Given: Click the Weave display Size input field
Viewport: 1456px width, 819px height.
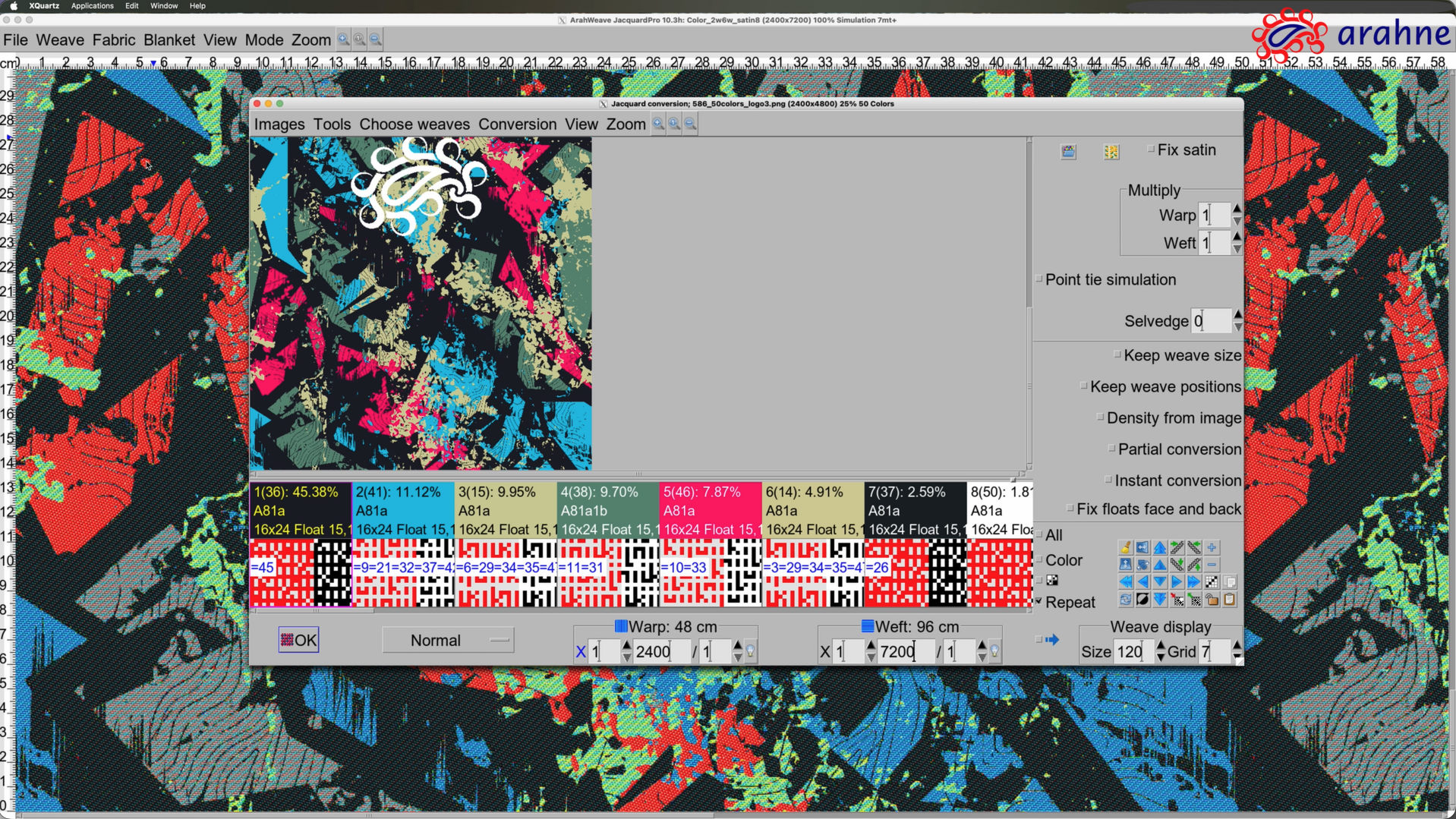Looking at the screenshot, I should [1132, 652].
